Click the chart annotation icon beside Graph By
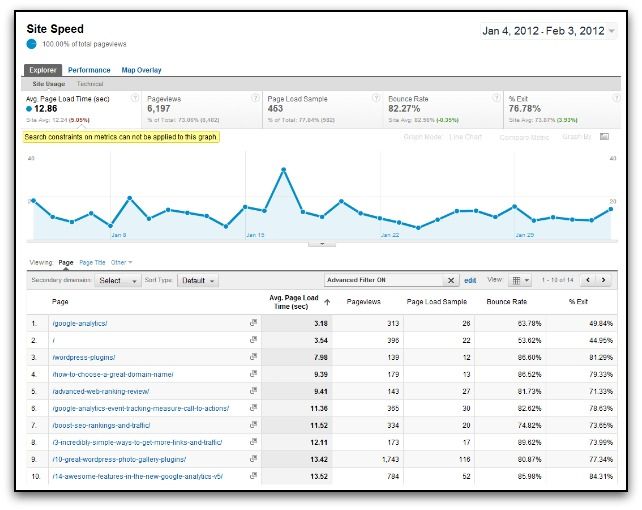This screenshot has height=510, width=642. (x=604, y=137)
